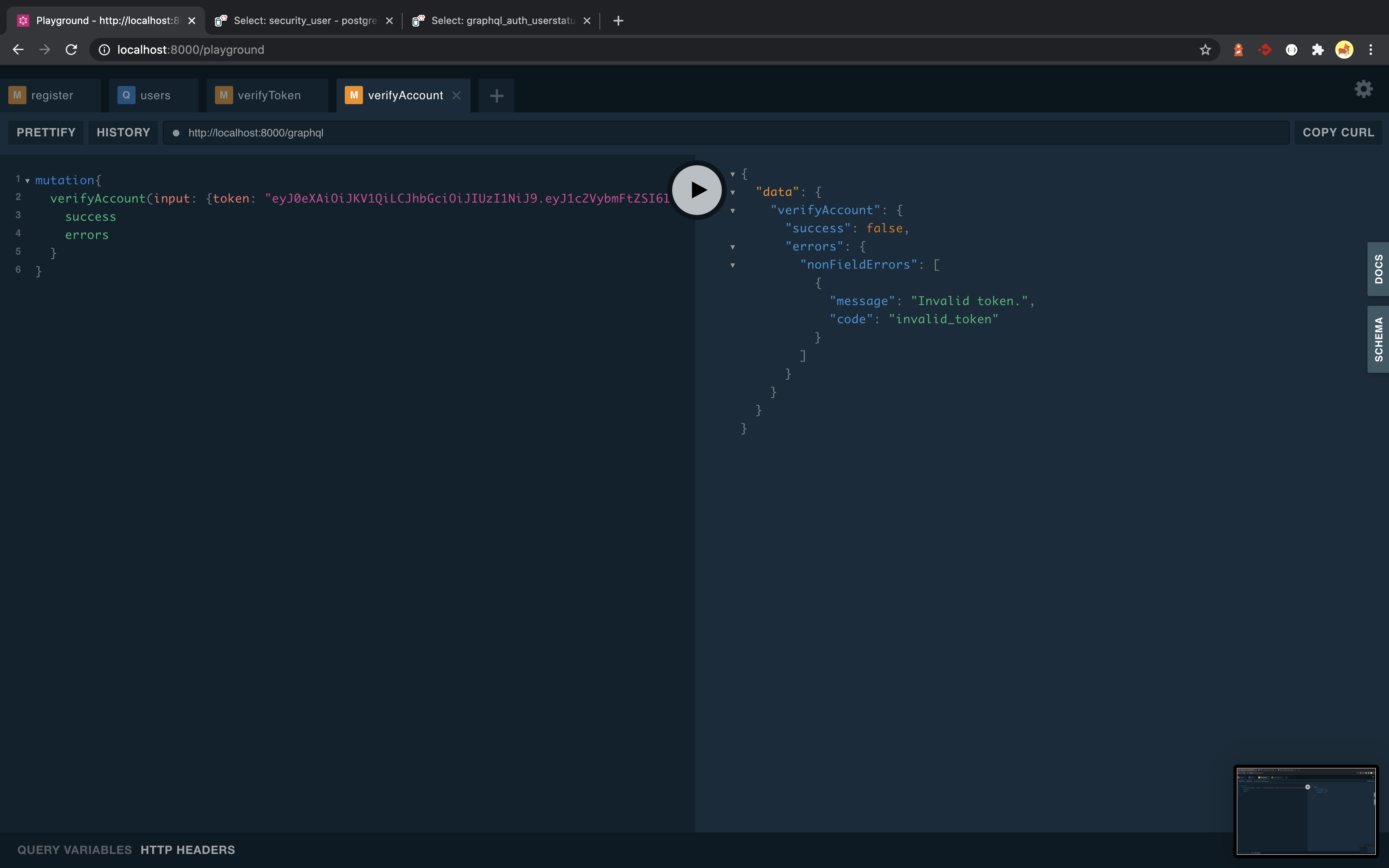1389x868 pixels.
Task: Close the verifyAccount tab
Action: [456, 95]
